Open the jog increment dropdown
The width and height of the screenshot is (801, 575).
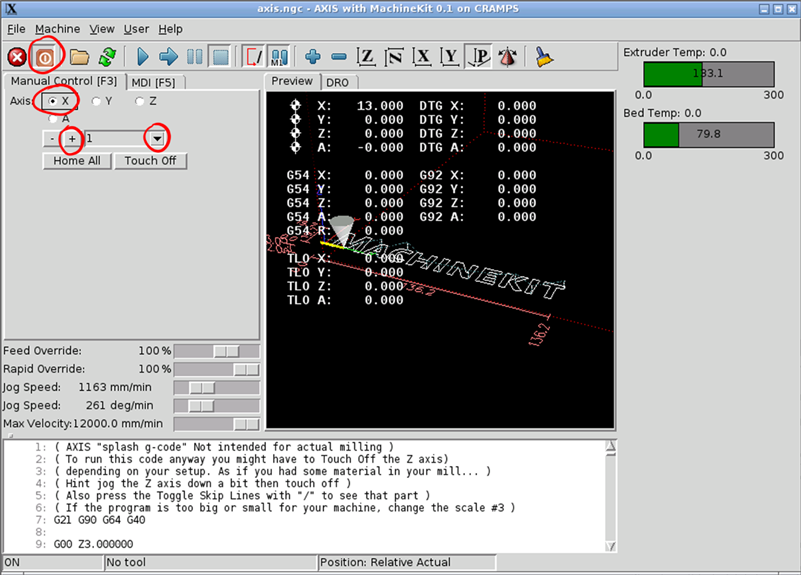[157, 138]
